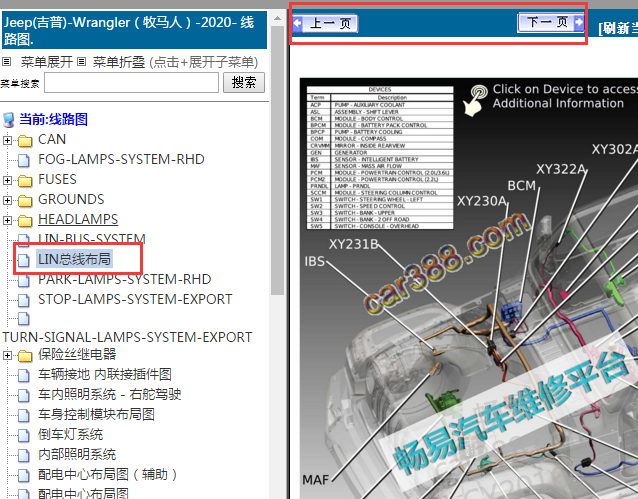The width and height of the screenshot is (638, 499).
Task: Open 车内照明系统 - 右舵驾驶 entry
Action: [x=109, y=394]
